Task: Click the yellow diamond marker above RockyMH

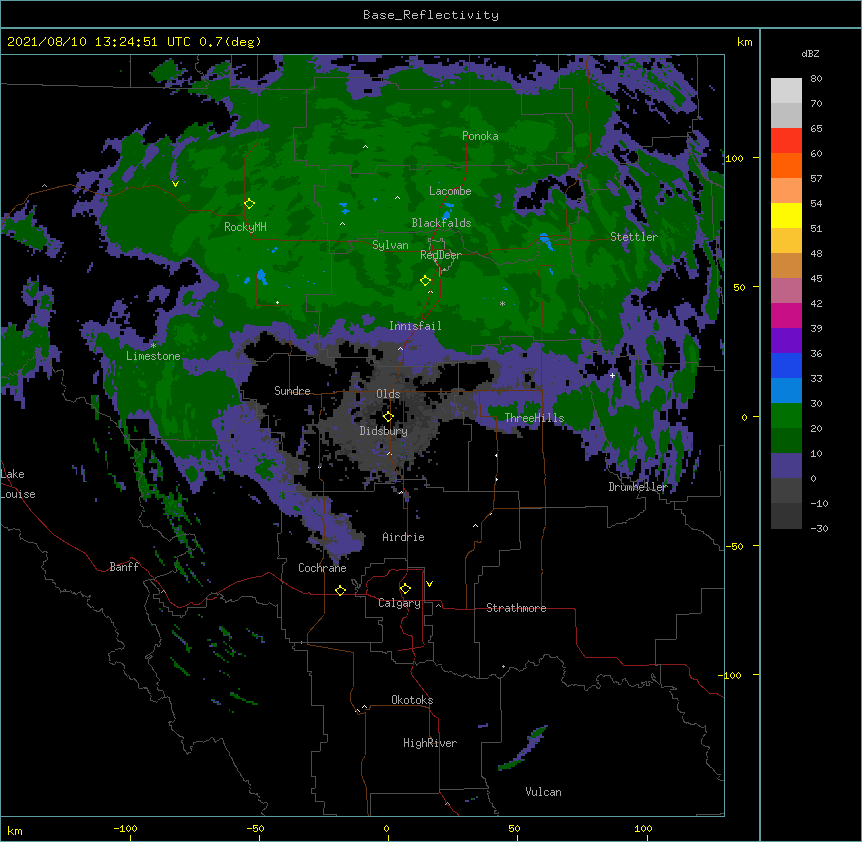Action: tap(250, 204)
